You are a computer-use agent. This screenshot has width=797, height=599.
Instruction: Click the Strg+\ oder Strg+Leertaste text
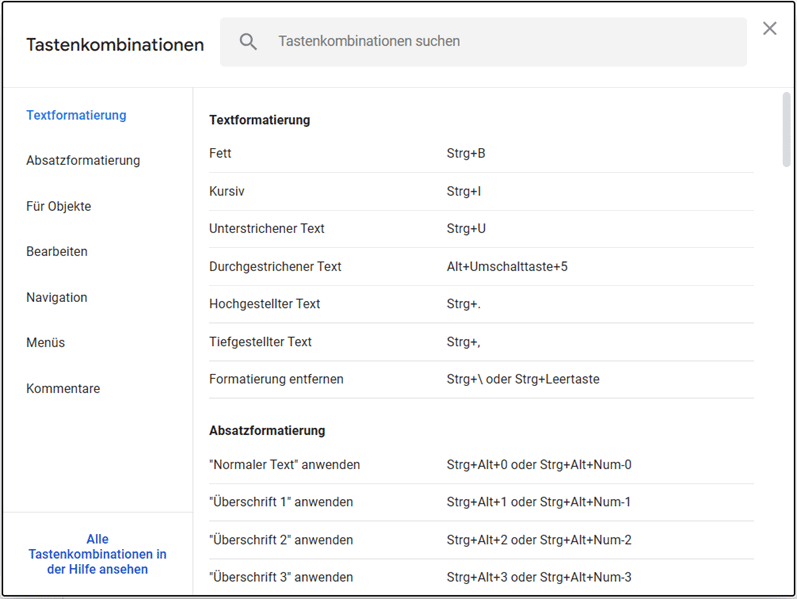click(x=523, y=379)
